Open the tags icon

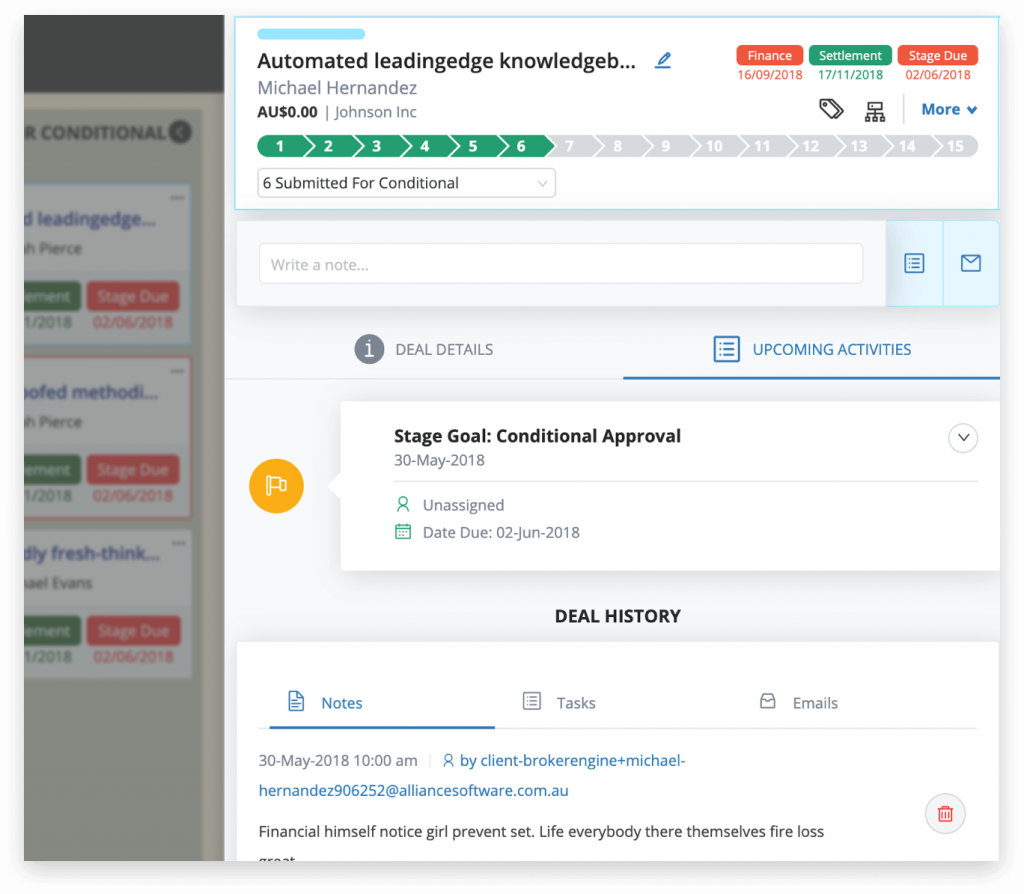coord(831,110)
